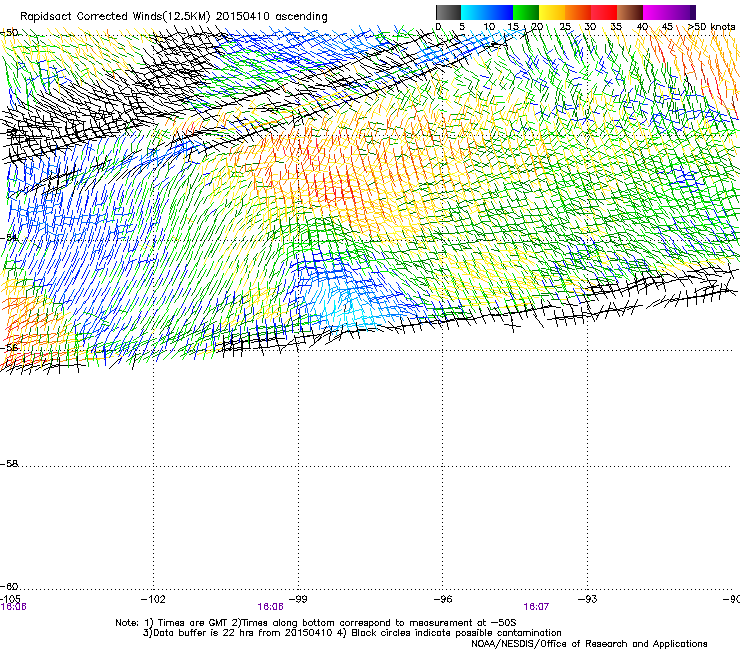Click the 'Times are GMT' note line
The image size is (740, 650).
[316, 623]
